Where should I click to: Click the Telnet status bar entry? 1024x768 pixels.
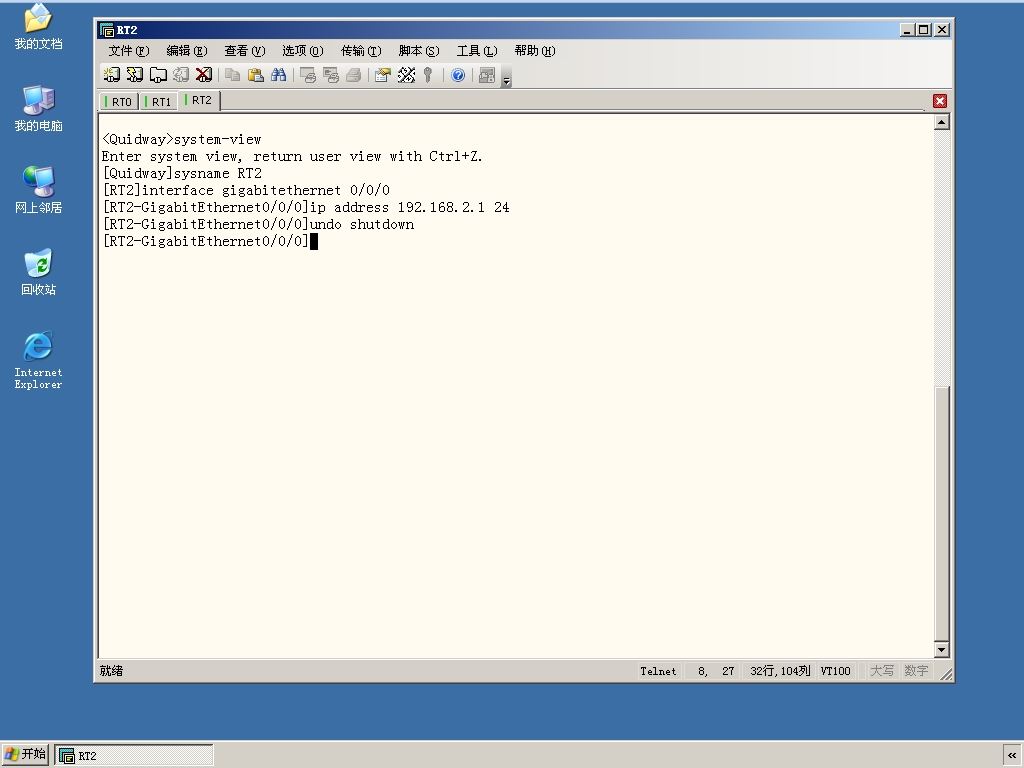pyautogui.click(x=658, y=671)
